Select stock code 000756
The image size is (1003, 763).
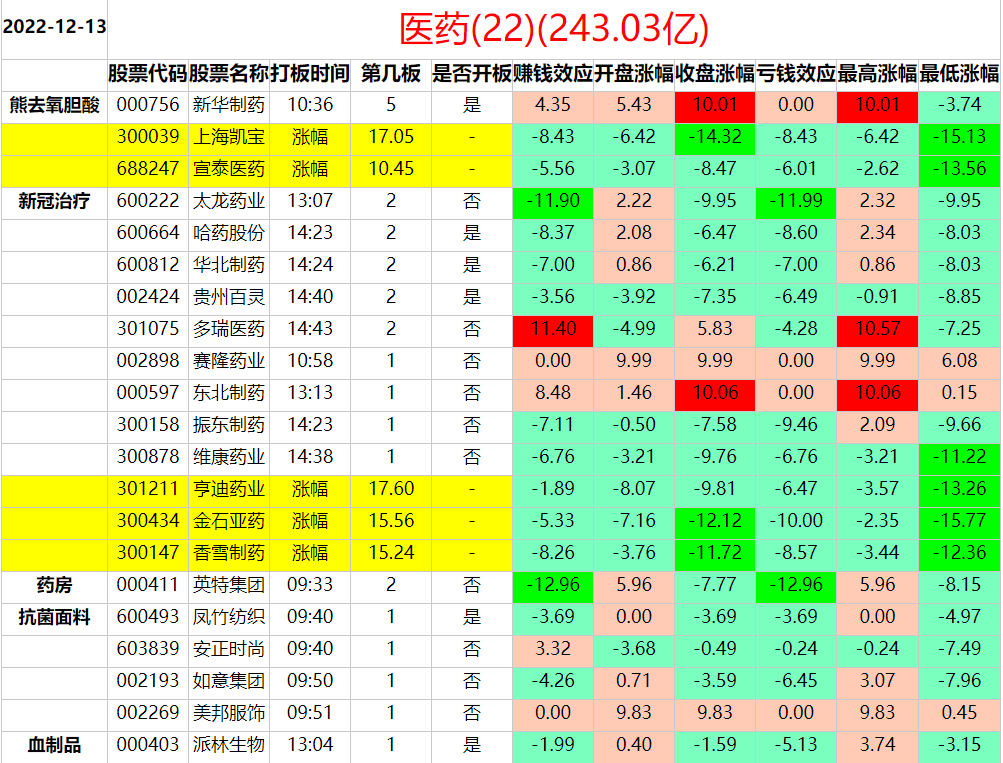click(x=148, y=105)
